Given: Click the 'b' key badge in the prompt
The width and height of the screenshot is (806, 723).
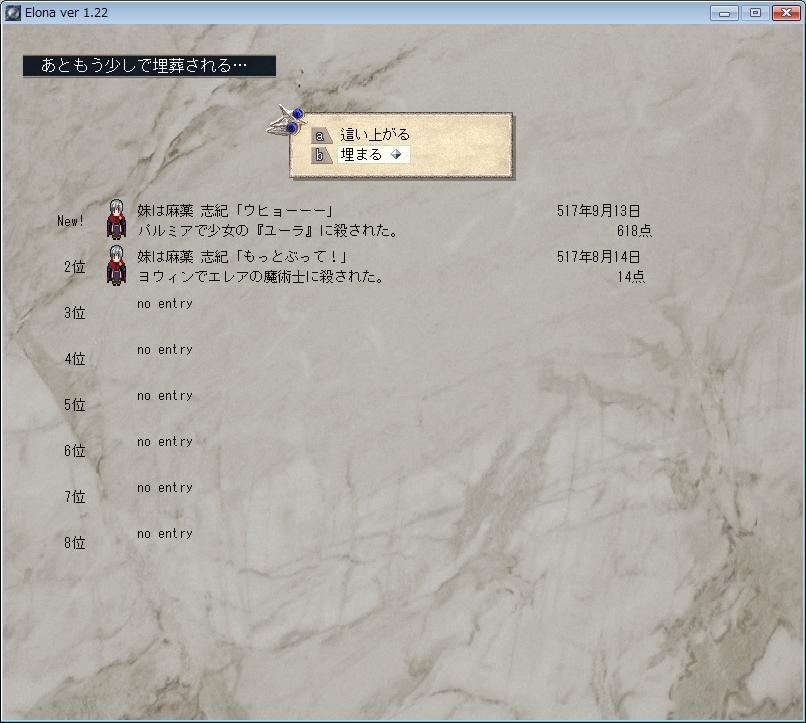Looking at the screenshot, I should 321,155.
